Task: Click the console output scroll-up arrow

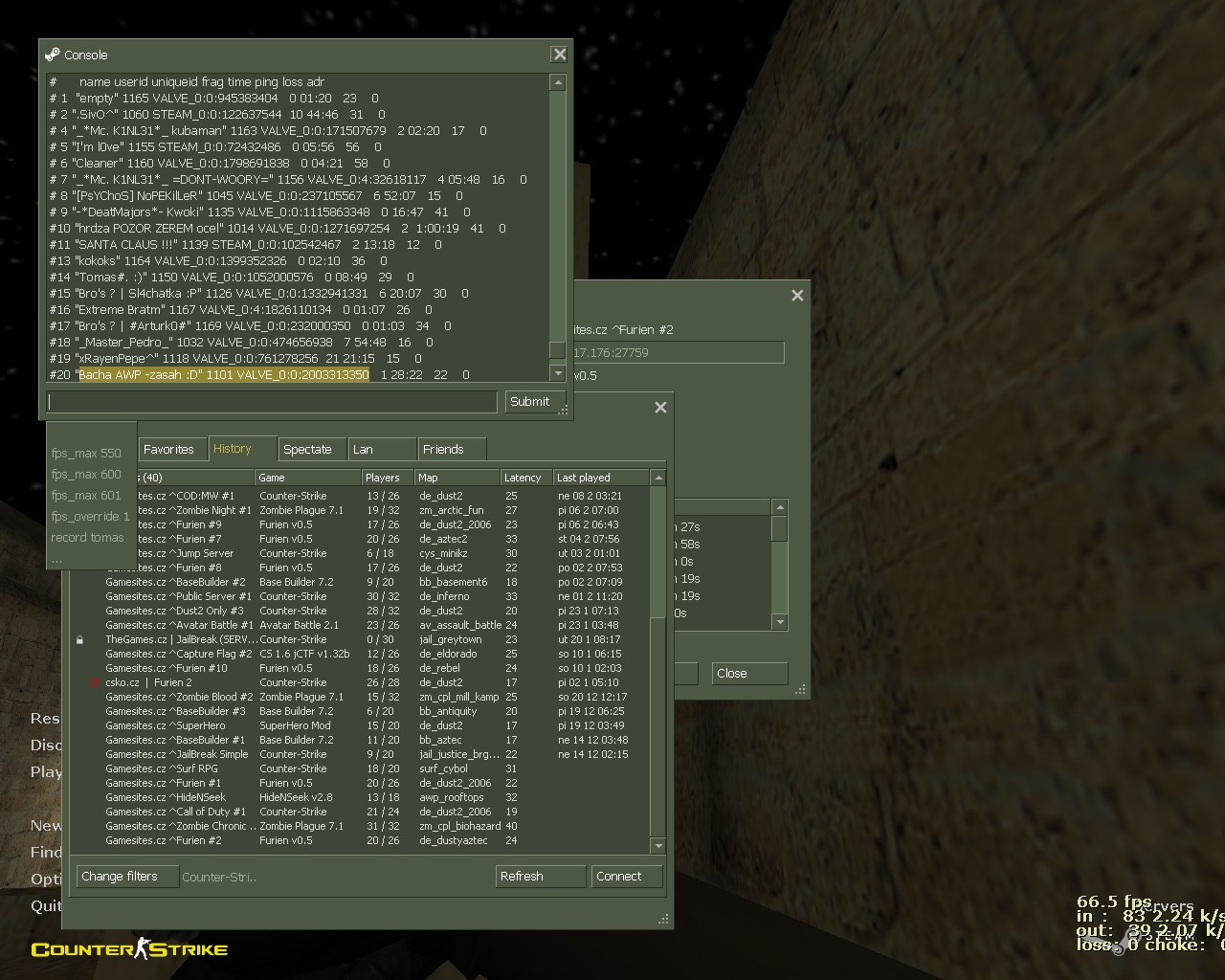Action: point(558,83)
